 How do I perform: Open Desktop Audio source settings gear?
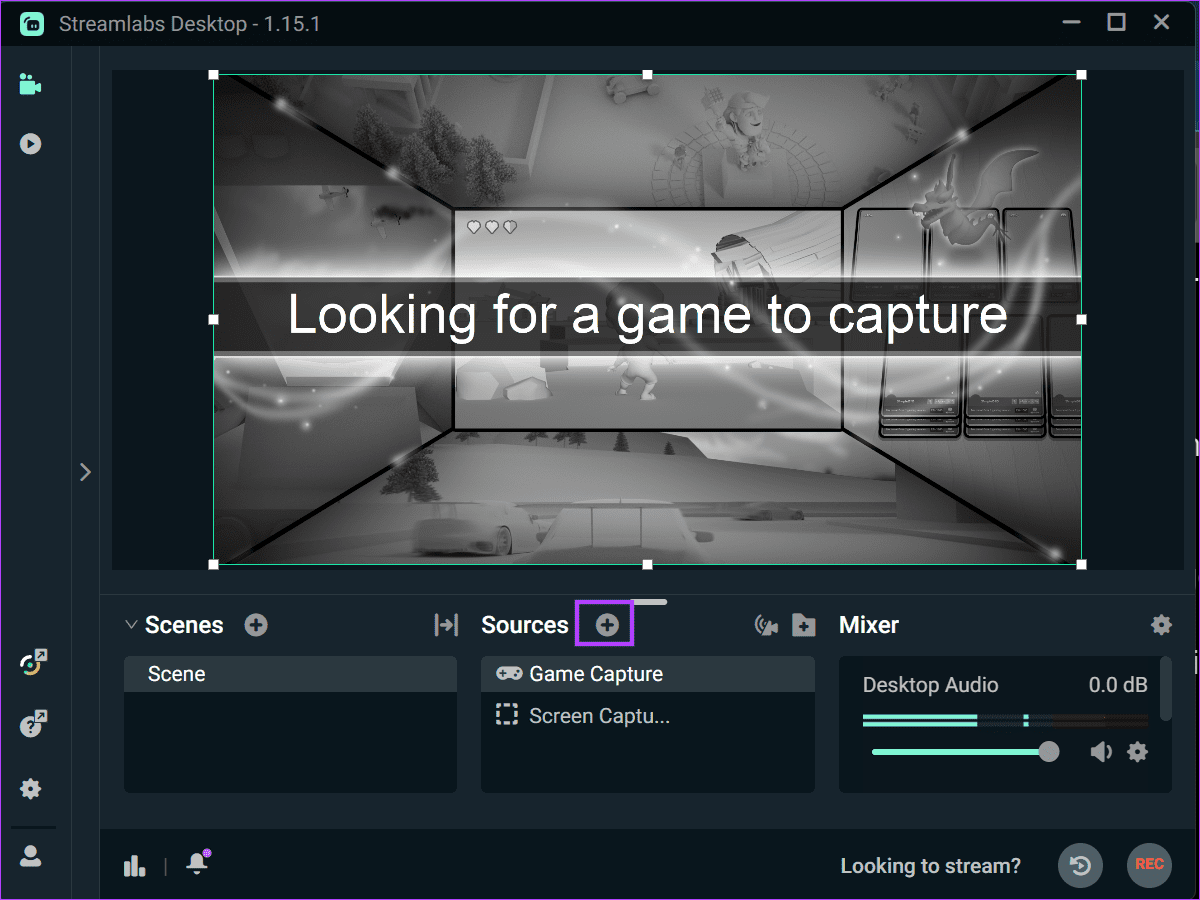1137,752
